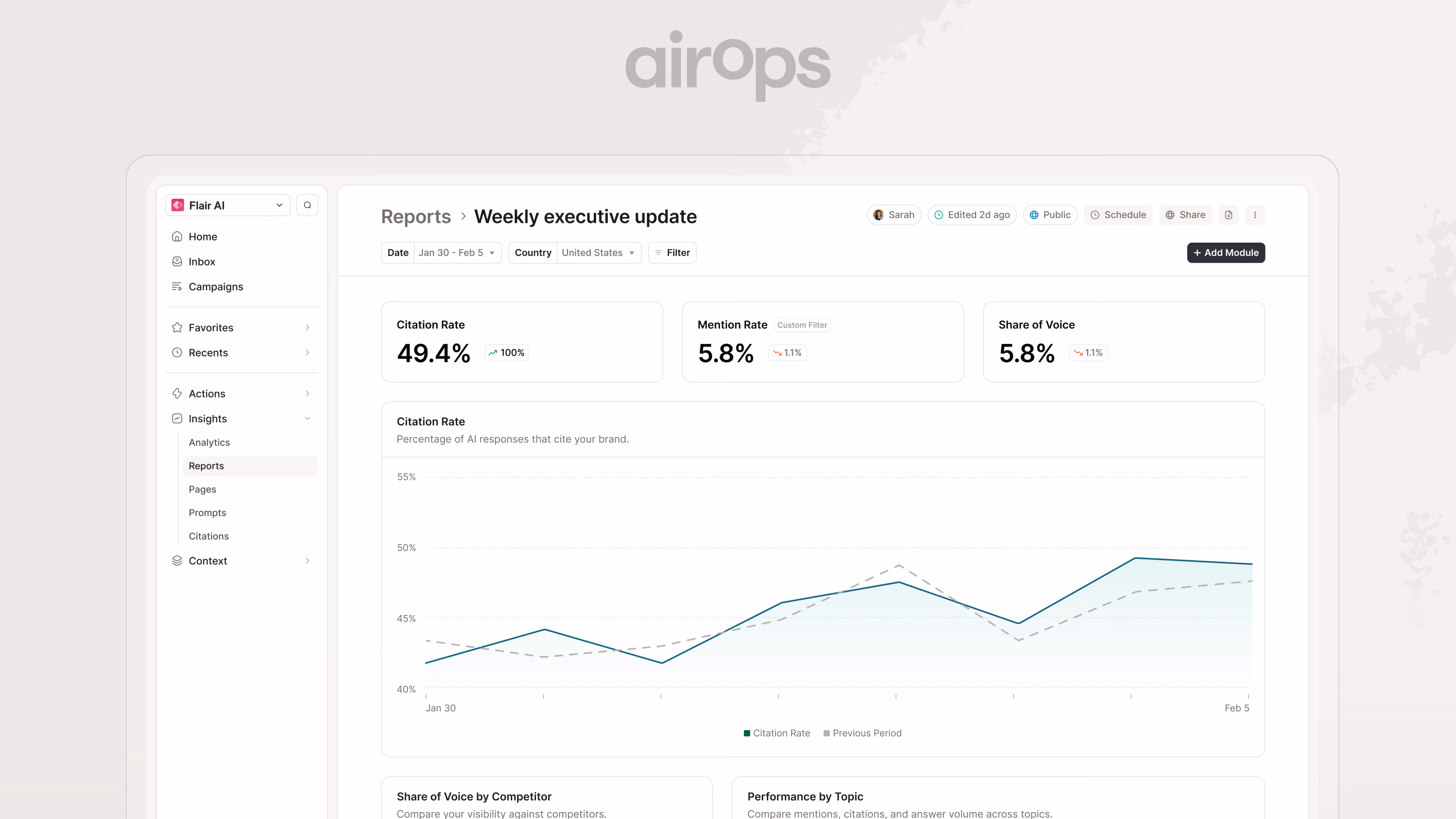Screen dimensions: 1456x819
Task: Select Reports under Insights
Action: [250, 466]
